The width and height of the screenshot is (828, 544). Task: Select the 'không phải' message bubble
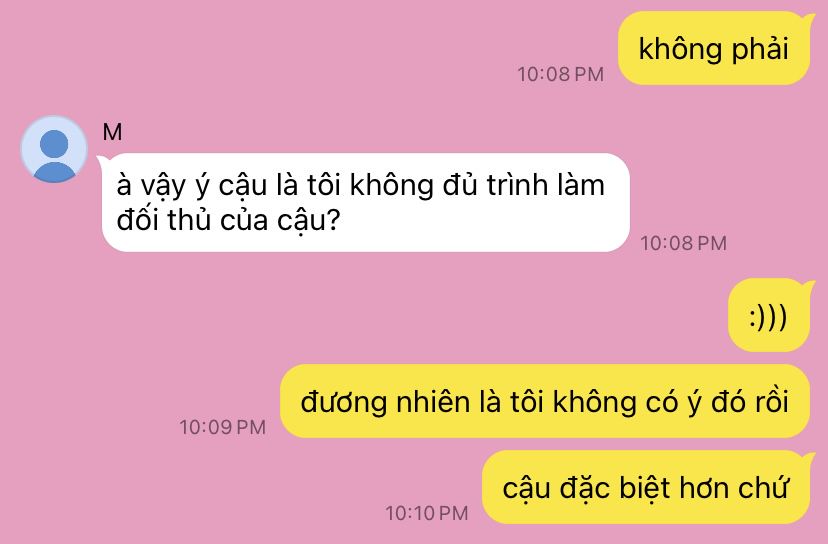point(713,48)
